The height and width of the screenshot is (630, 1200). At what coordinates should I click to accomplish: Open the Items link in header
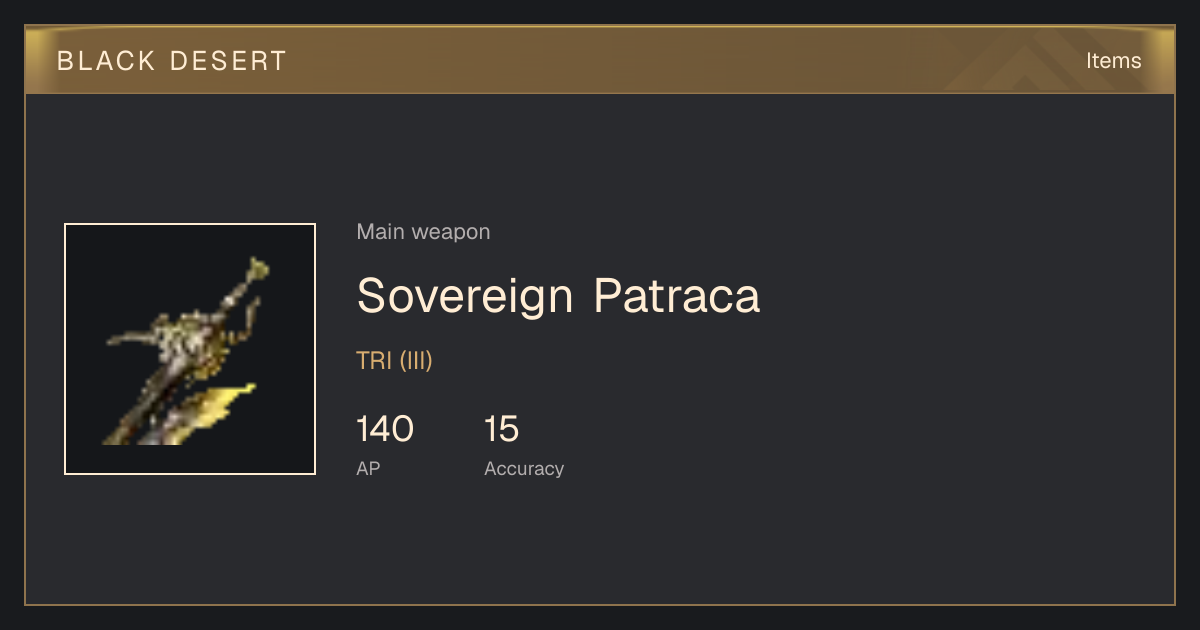coord(1113,60)
